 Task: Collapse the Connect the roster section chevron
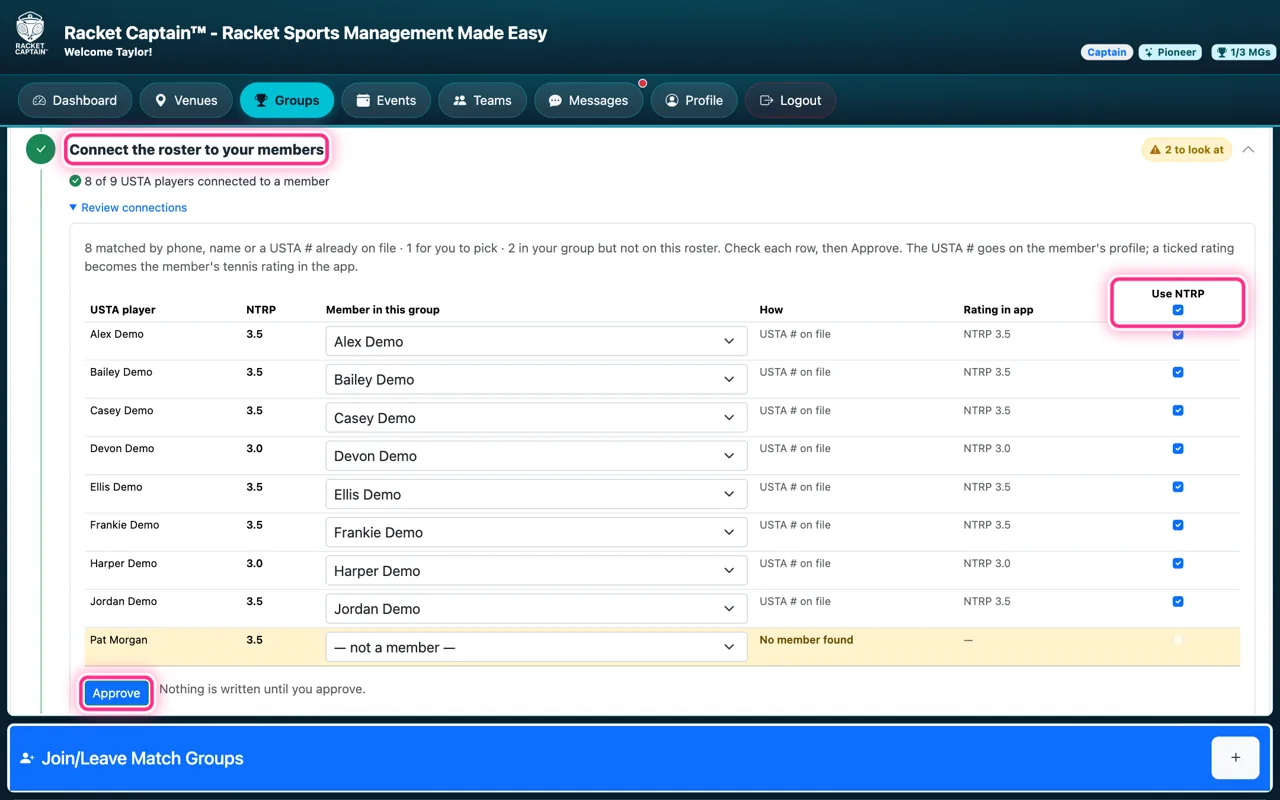pos(1248,150)
